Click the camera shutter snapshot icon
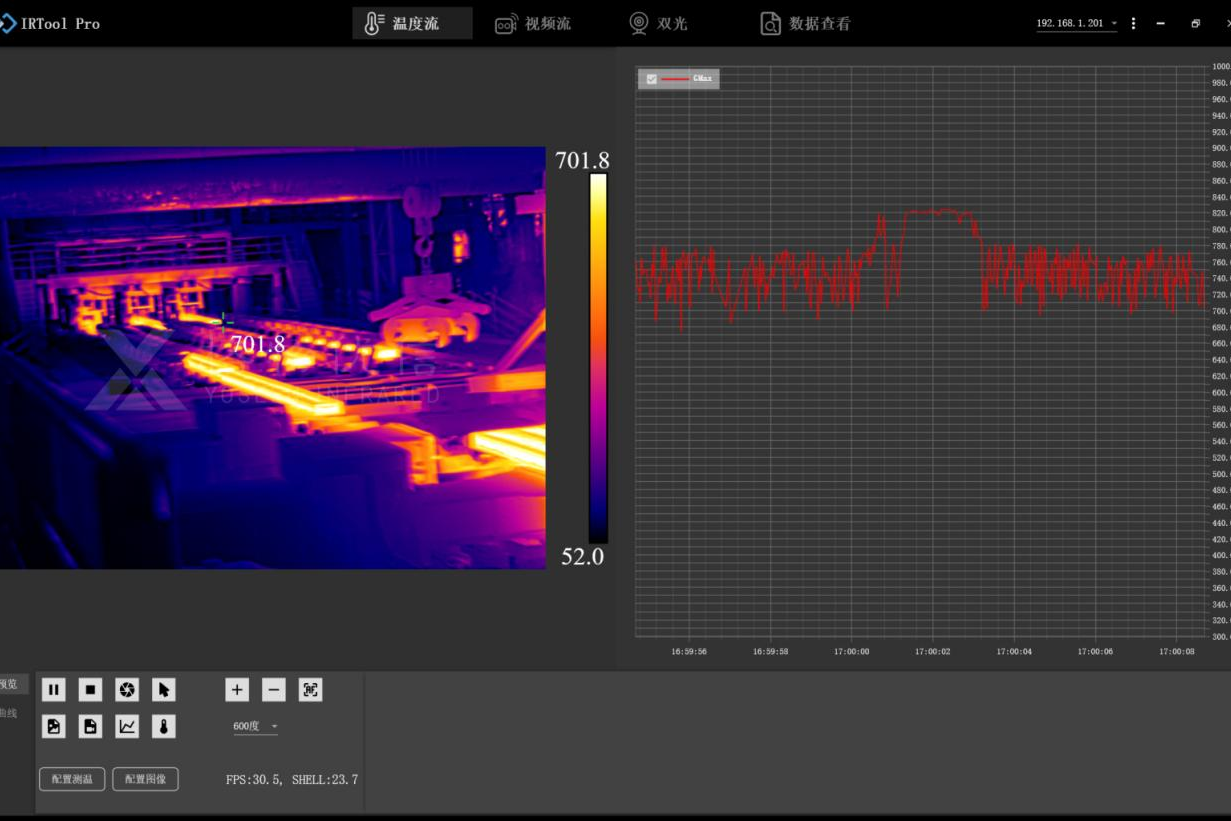The height and width of the screenshot is (821, 1231). click(x=127, y=690)
